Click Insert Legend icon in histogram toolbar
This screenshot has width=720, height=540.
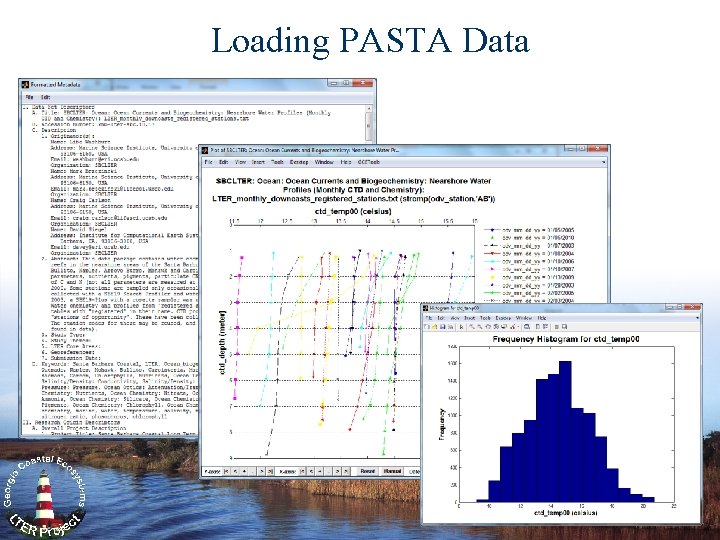click(546, 327)
